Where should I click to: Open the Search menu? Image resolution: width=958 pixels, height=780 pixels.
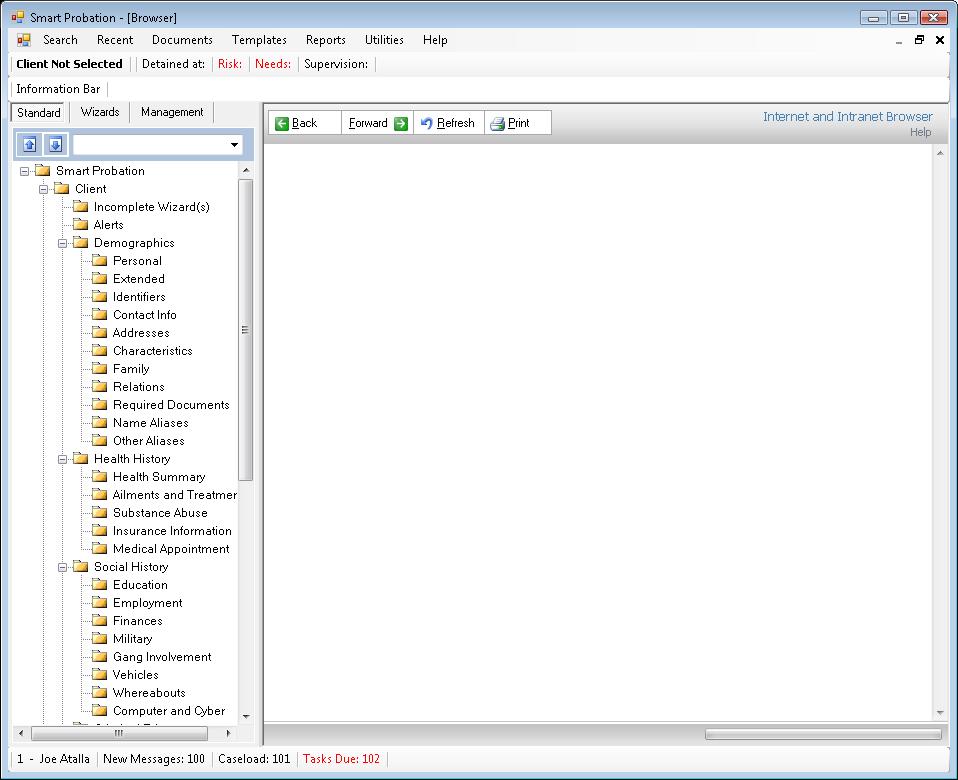60,40
